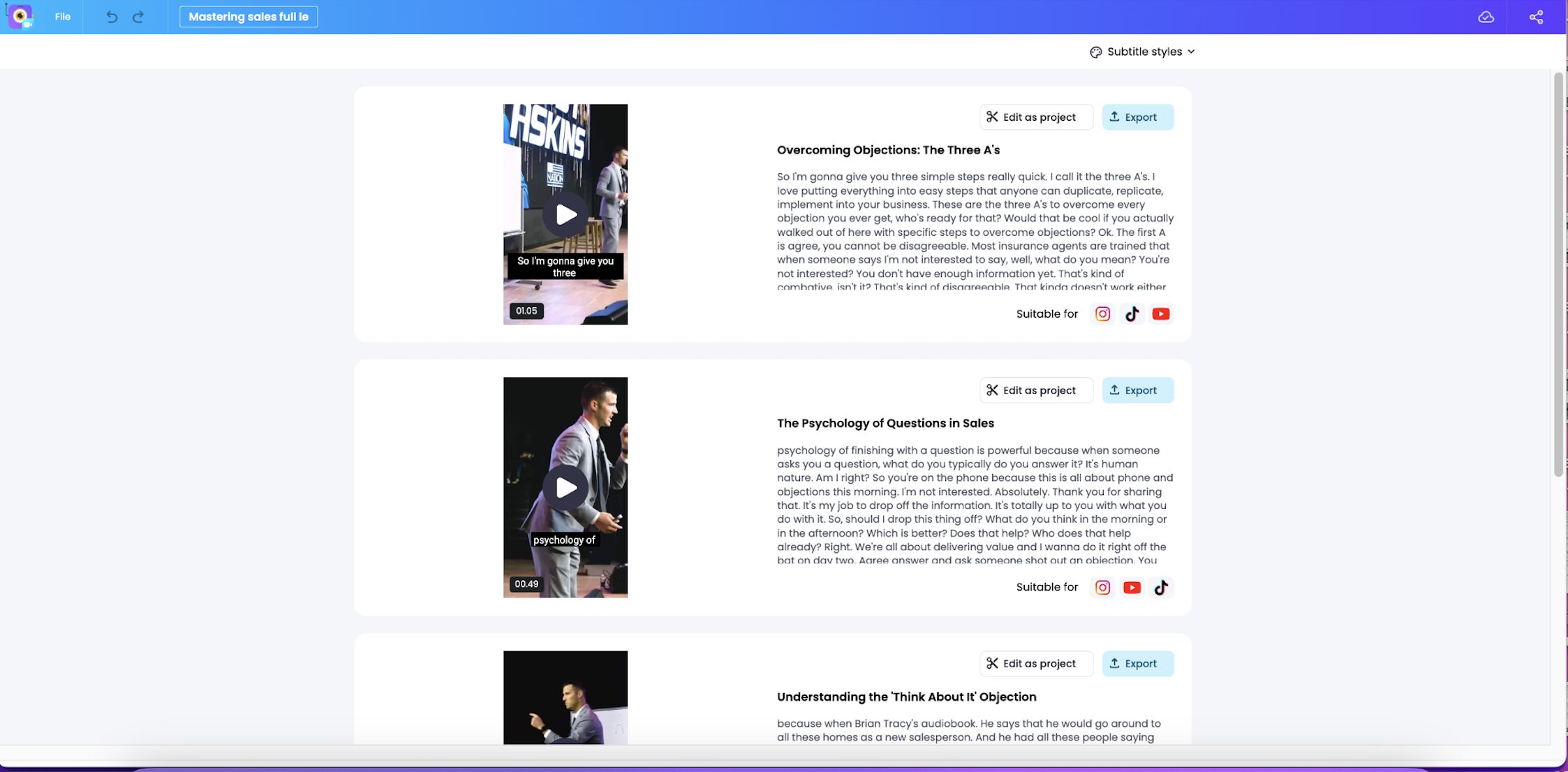Open the 'Think About It' Objection video thumbnail
This screenshot has height=772, width=1568.
point(565,697)
